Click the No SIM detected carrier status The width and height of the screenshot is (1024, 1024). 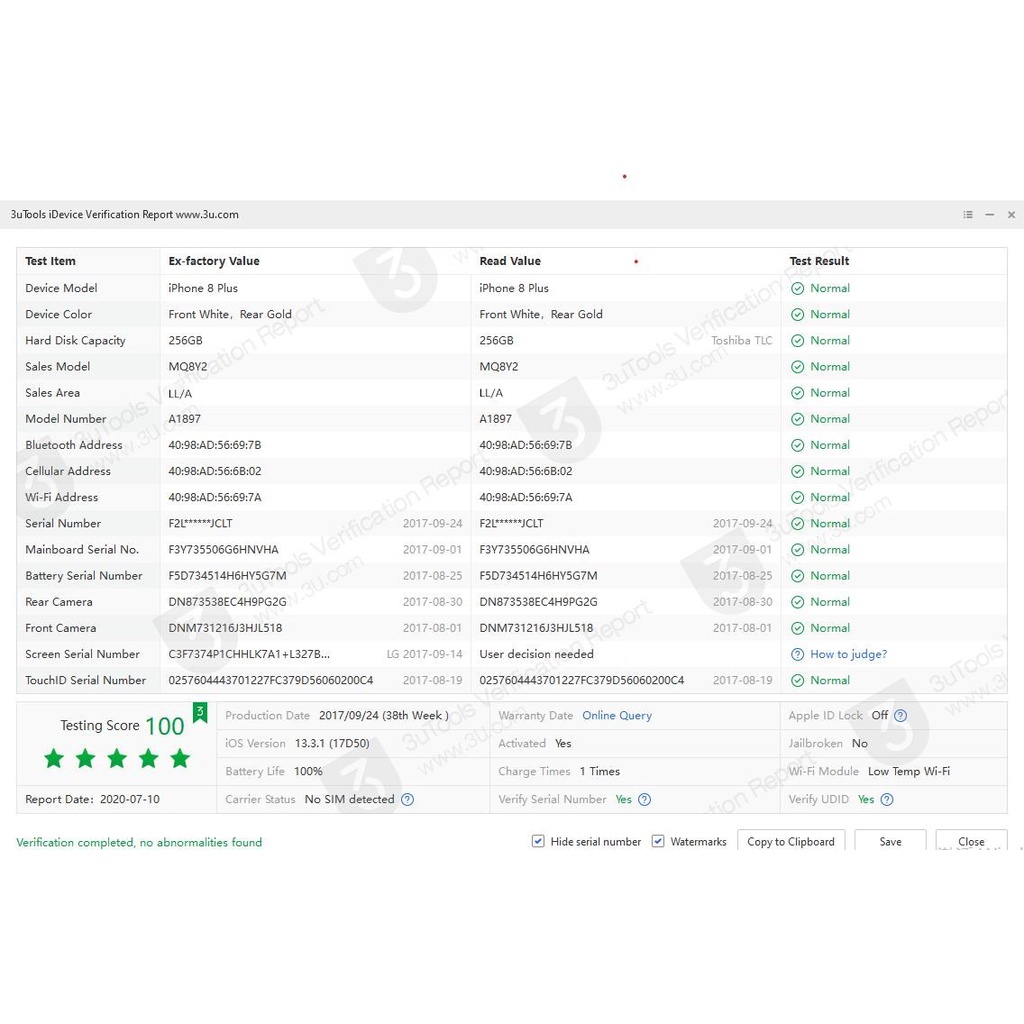tap(349, 799)
